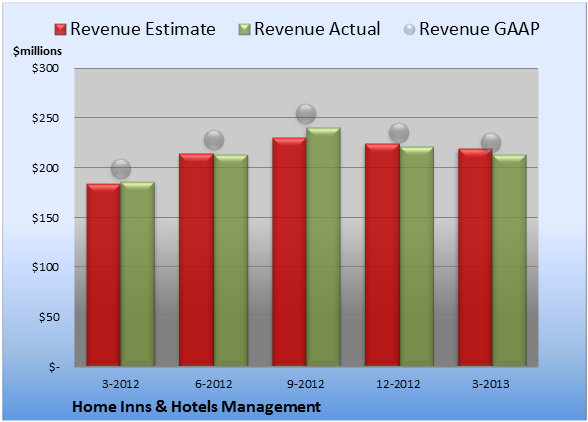The height and width of the screenshot is (422, 588).
Task: Select the green actual bar for 6-2012
Action: click(x=231, y=260)
